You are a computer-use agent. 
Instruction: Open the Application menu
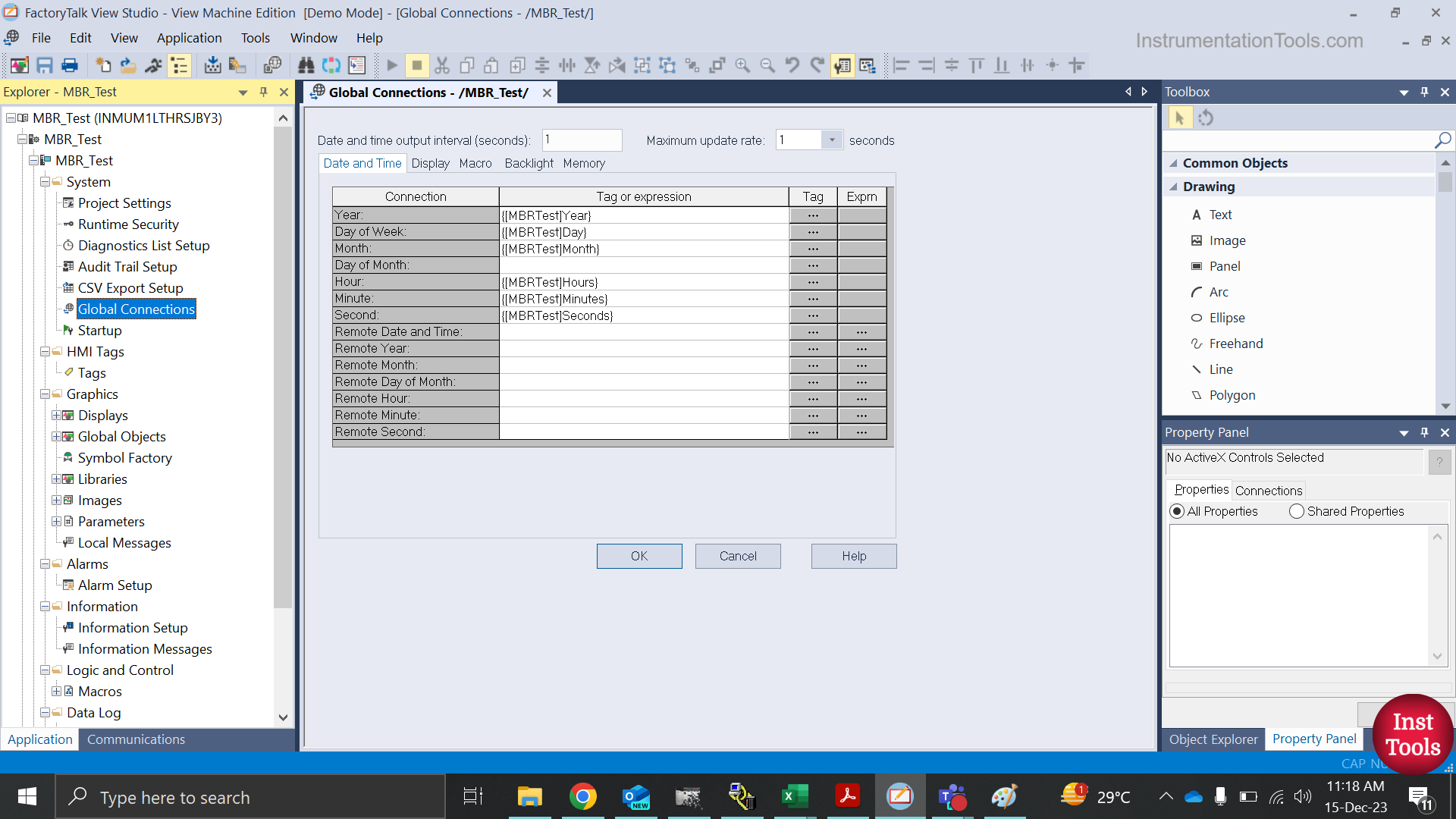189,38
